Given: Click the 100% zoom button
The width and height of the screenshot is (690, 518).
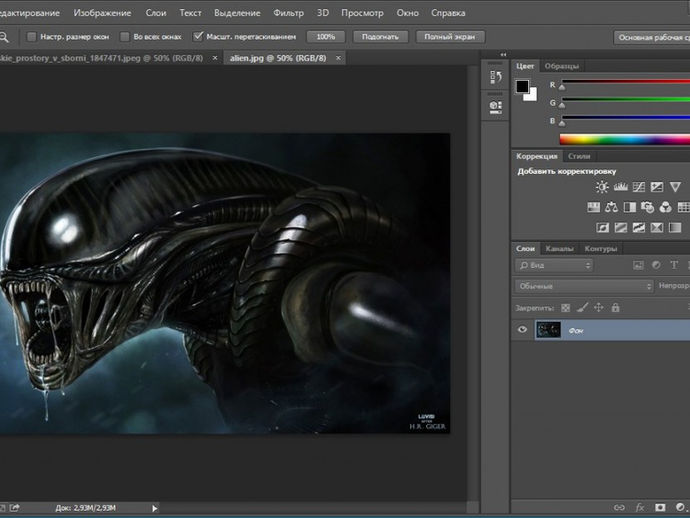Looking at the screenshot, I should pyautogui.click(x=326, y=37).
